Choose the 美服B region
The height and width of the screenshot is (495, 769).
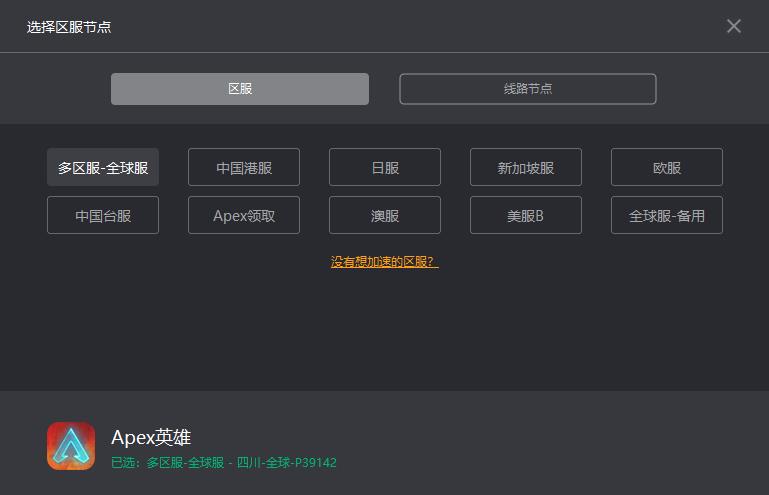click(526, 216)
